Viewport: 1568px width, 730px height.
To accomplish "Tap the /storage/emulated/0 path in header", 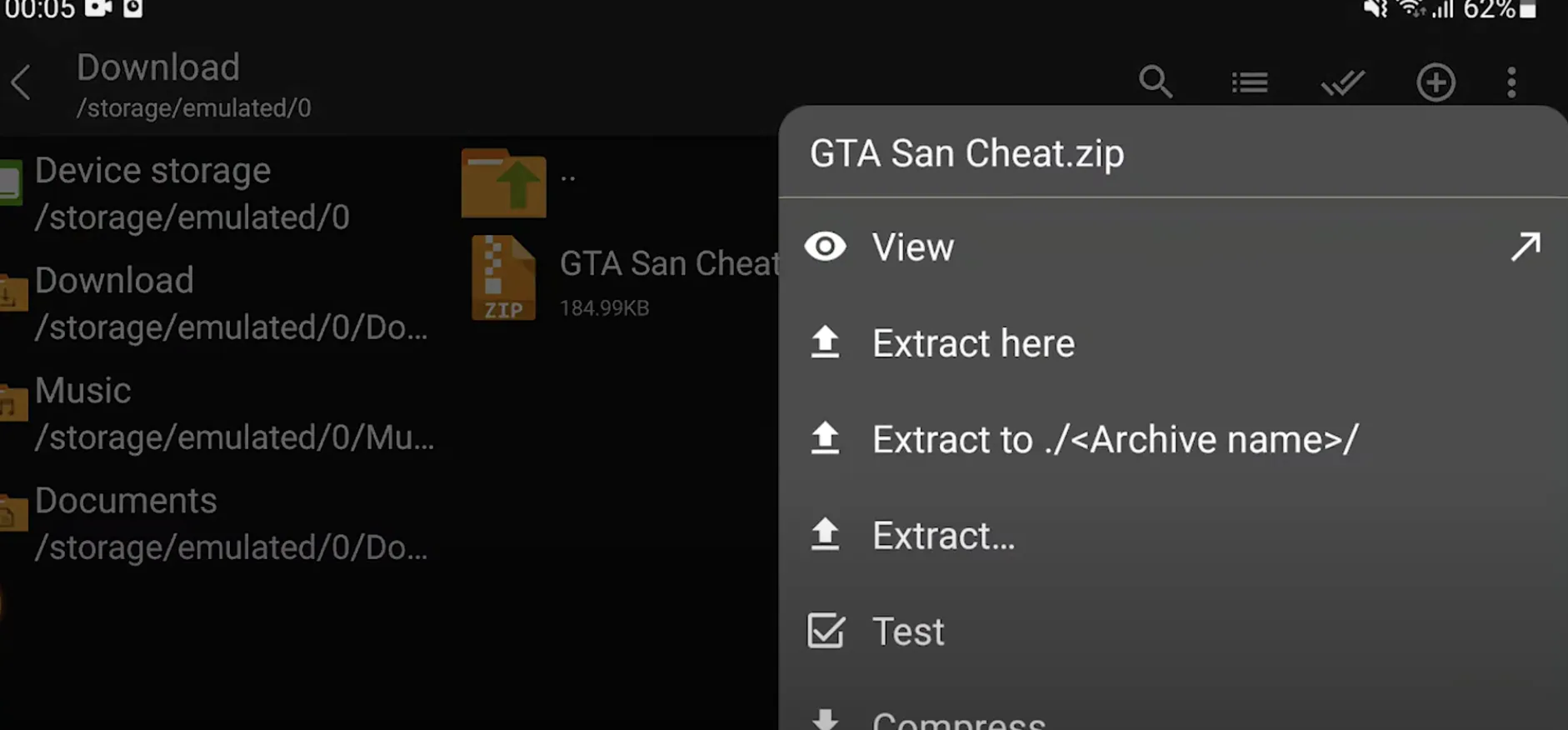I will [x=194, y=108].
